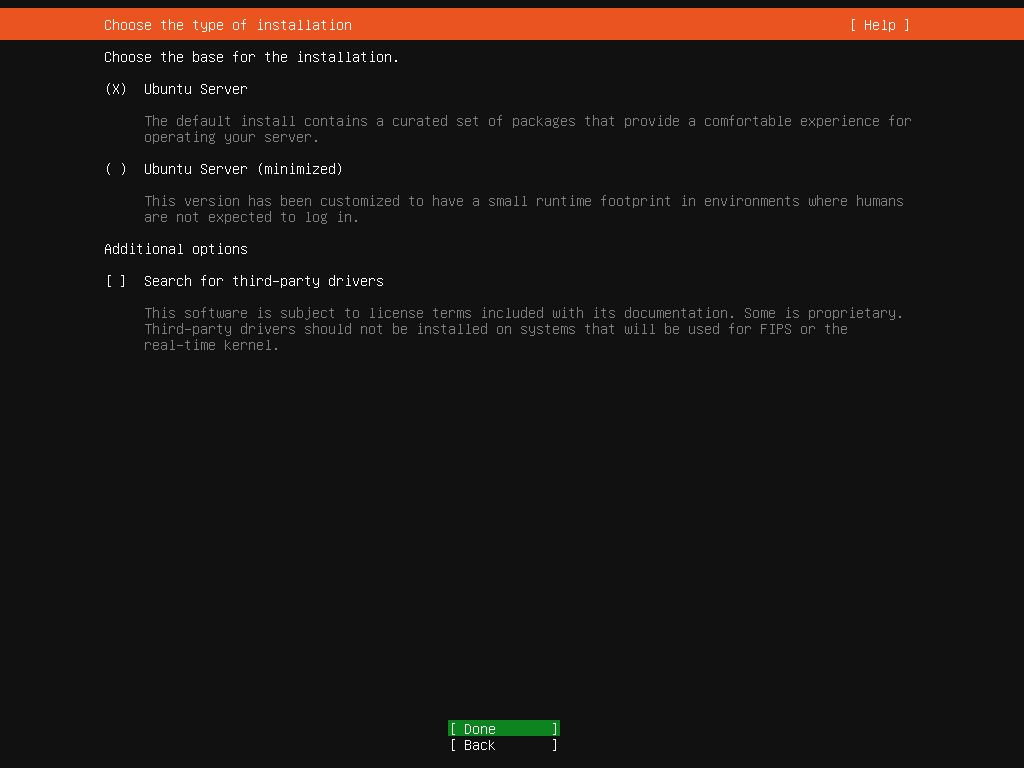The image size is (1024, 768).
Task: Open Help from the header bar
Action: [x=879, y=25]
